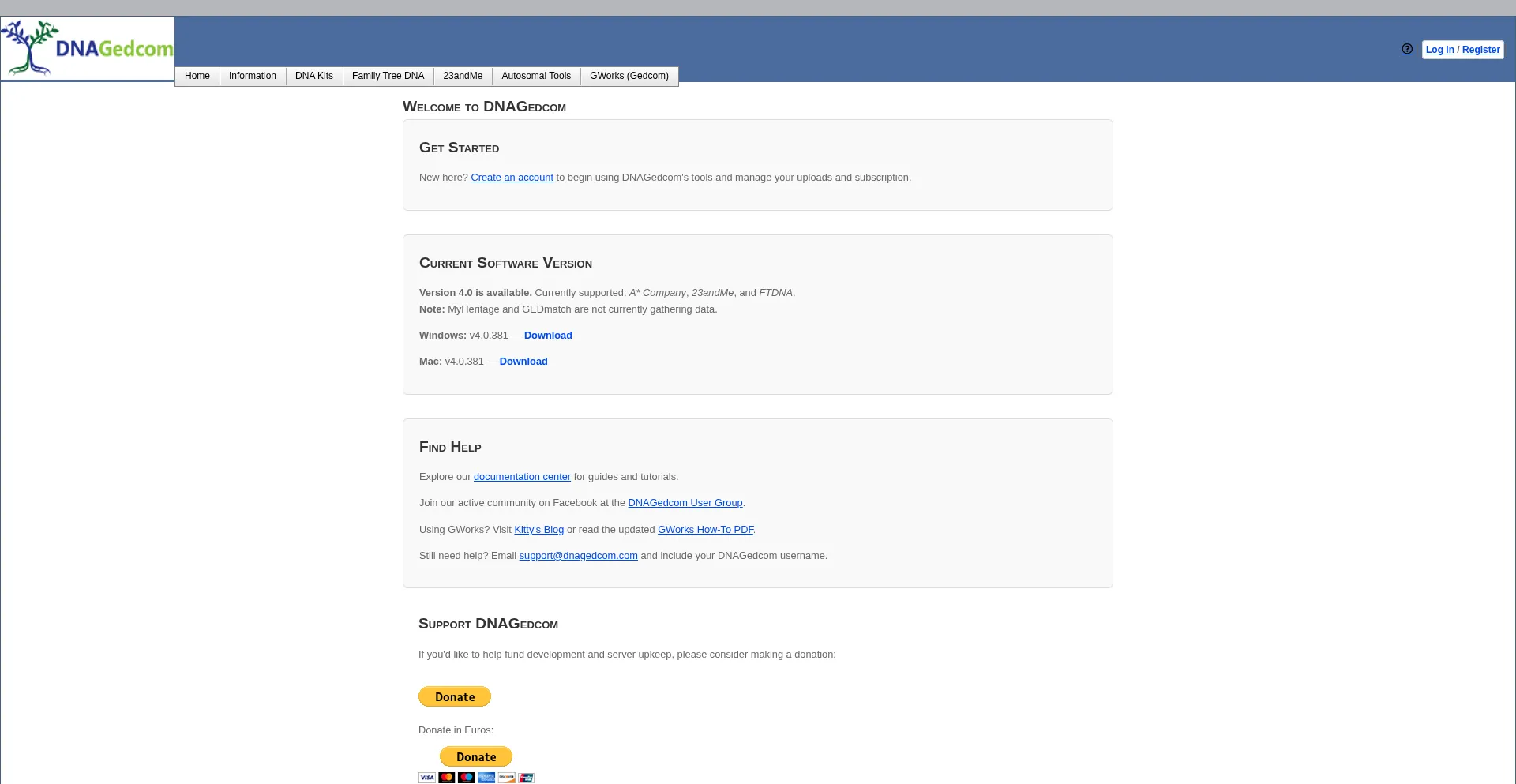Open the help question mark icon
Screen dimensions: 1516x784
(x=1406, y=49)
